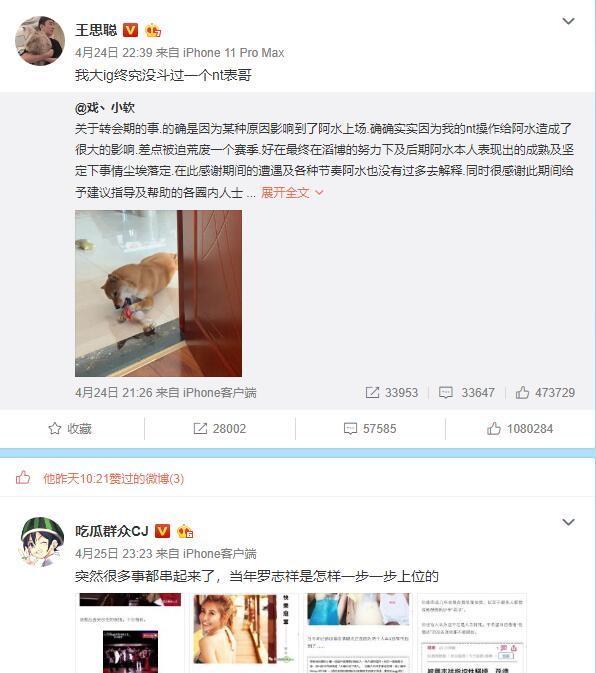Open the dropdown arrow on 王思聪's post
The image size is (596, 673).
[568, 21]
